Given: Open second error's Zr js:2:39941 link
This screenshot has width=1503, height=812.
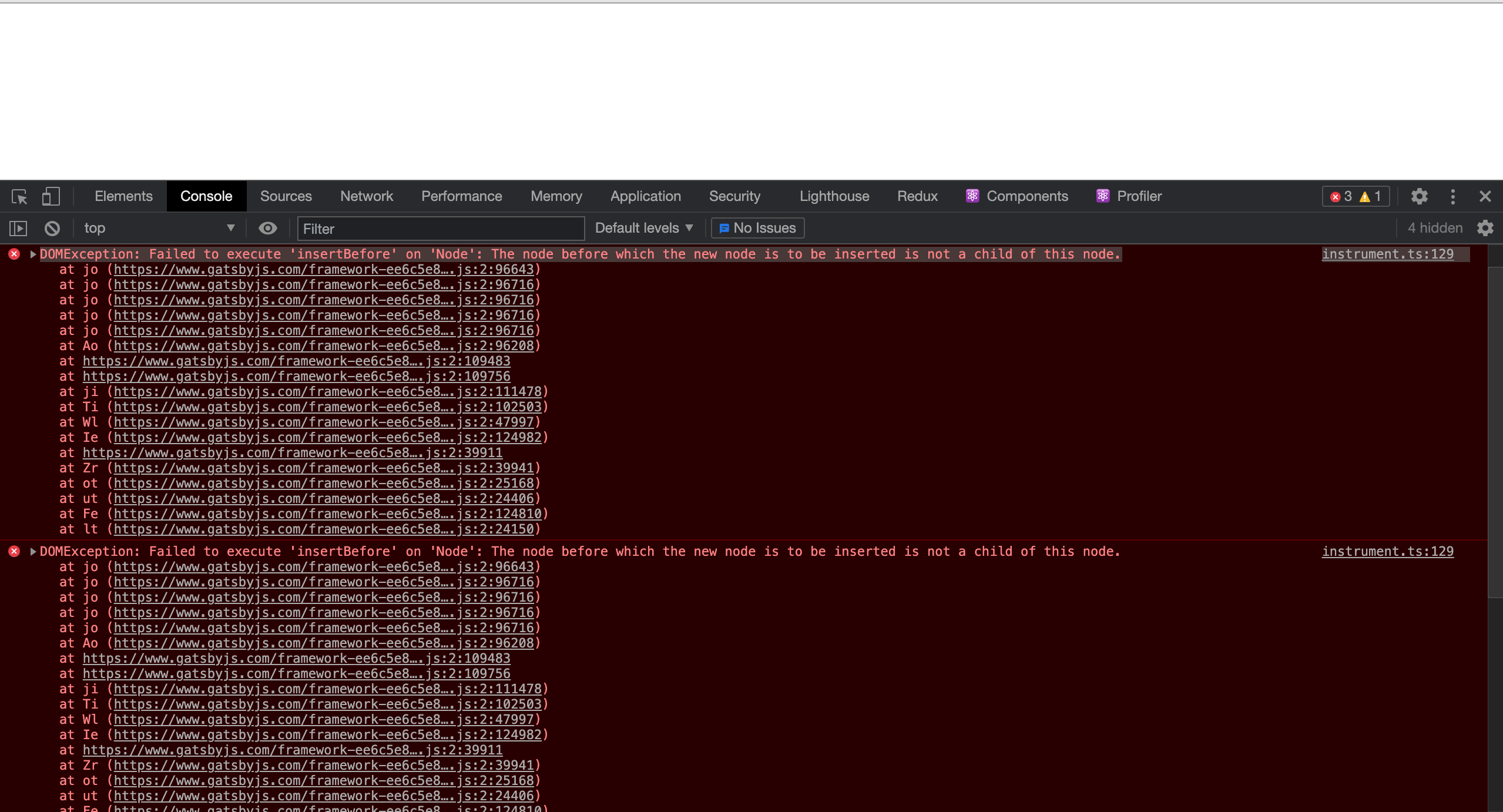Looking at the screenshot, I should 324,766.
